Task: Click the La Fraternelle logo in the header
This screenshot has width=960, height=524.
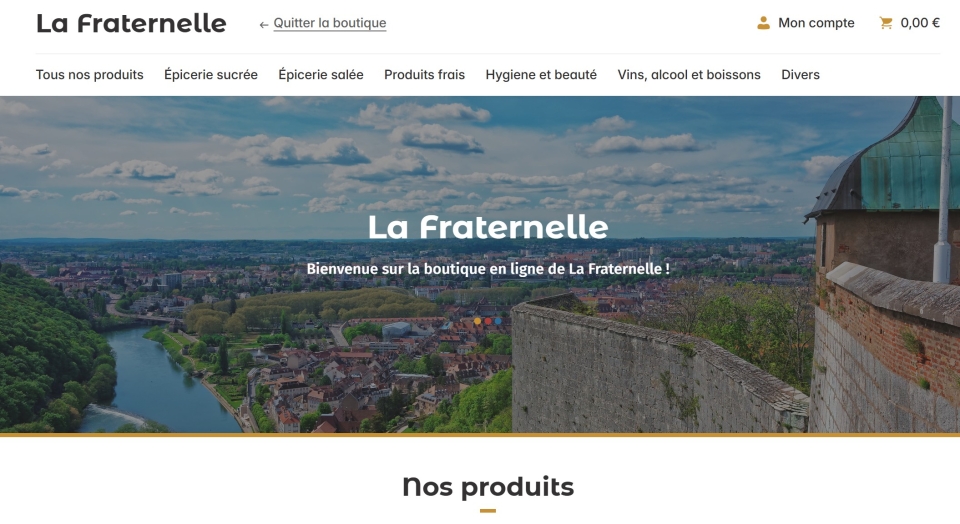Action: click(131, 23)
